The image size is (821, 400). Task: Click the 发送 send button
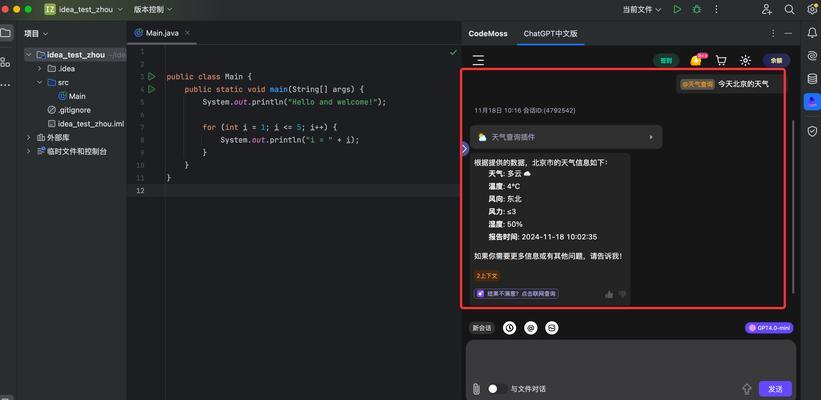[775, 389]
